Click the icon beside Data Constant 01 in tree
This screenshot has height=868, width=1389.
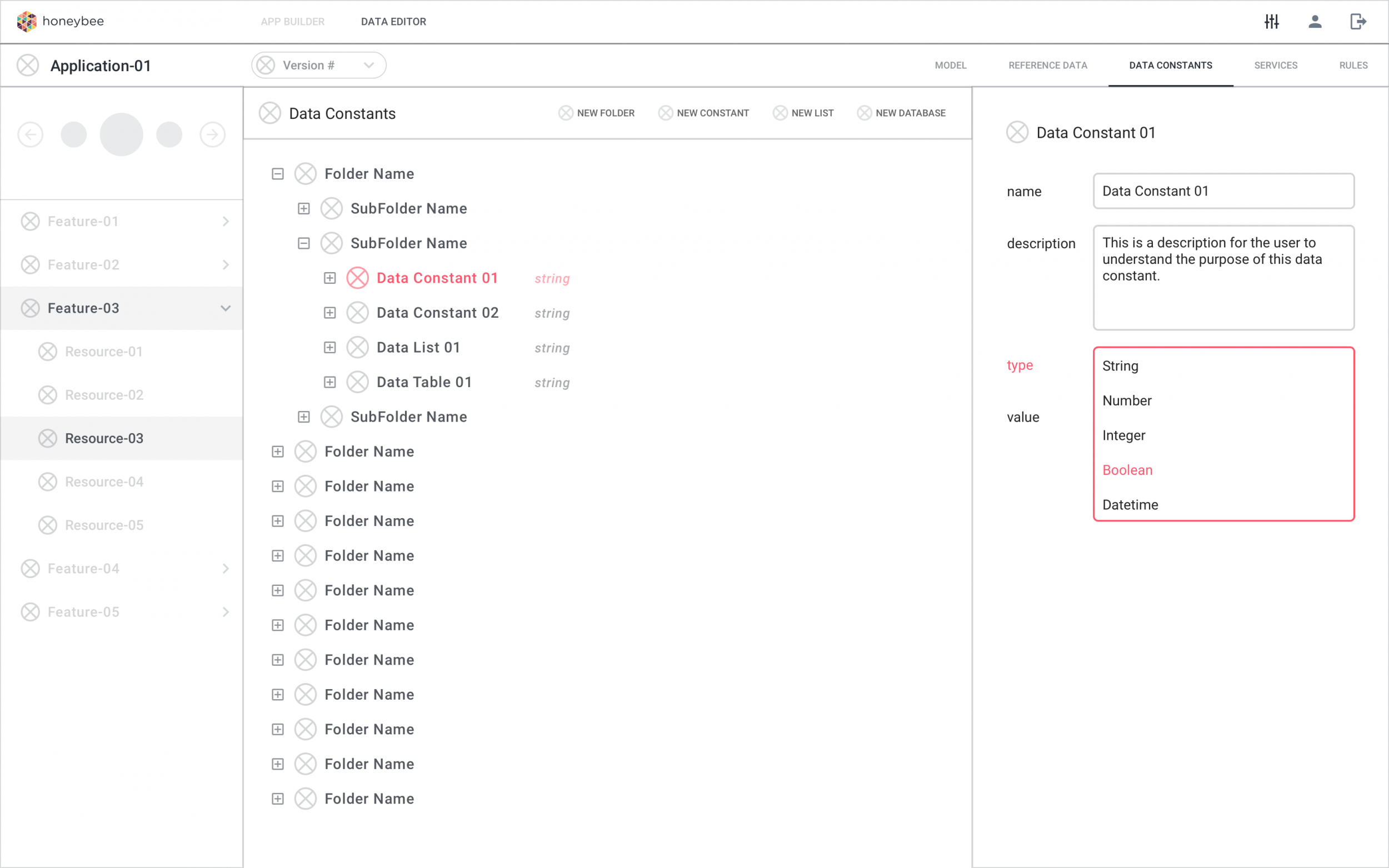(x=357, y=278)
